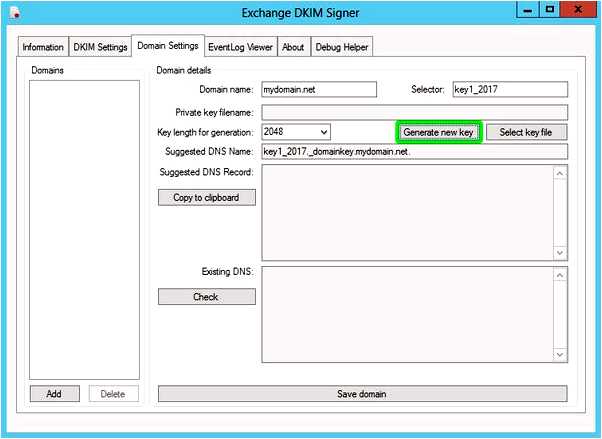602x439 pixels.
Task: Click the up arrow of the Existing DNS scrollbar
Action: coord(560,275)
